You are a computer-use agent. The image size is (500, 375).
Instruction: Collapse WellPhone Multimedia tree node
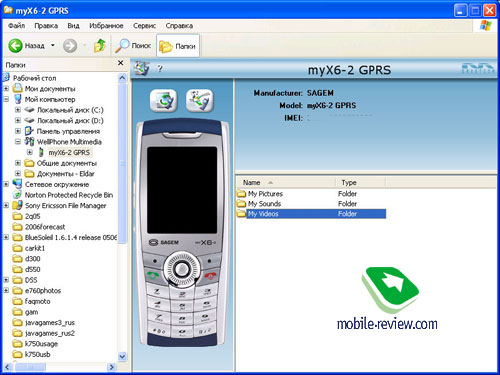tap(18, 142)
